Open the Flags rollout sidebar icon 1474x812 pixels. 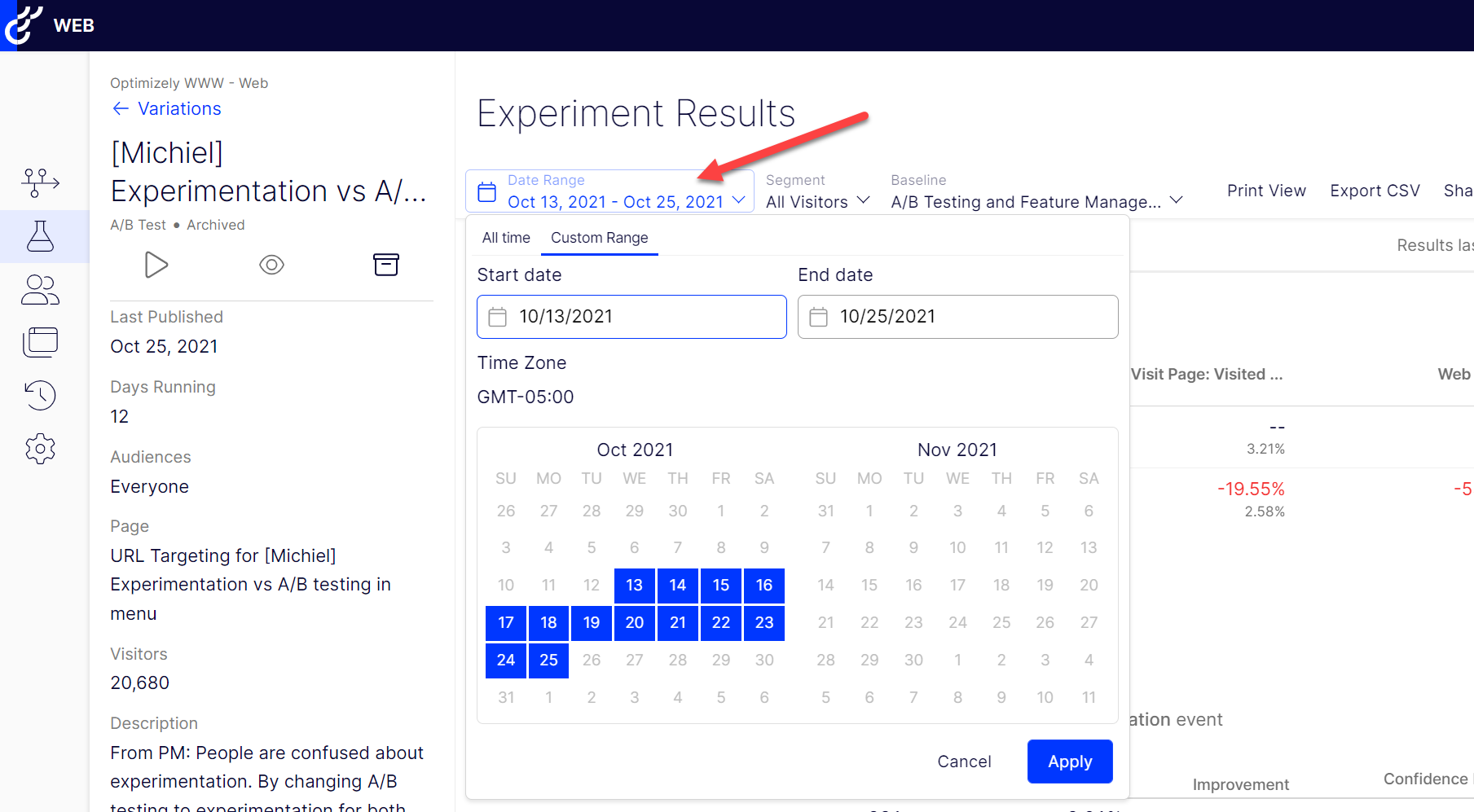40,182
